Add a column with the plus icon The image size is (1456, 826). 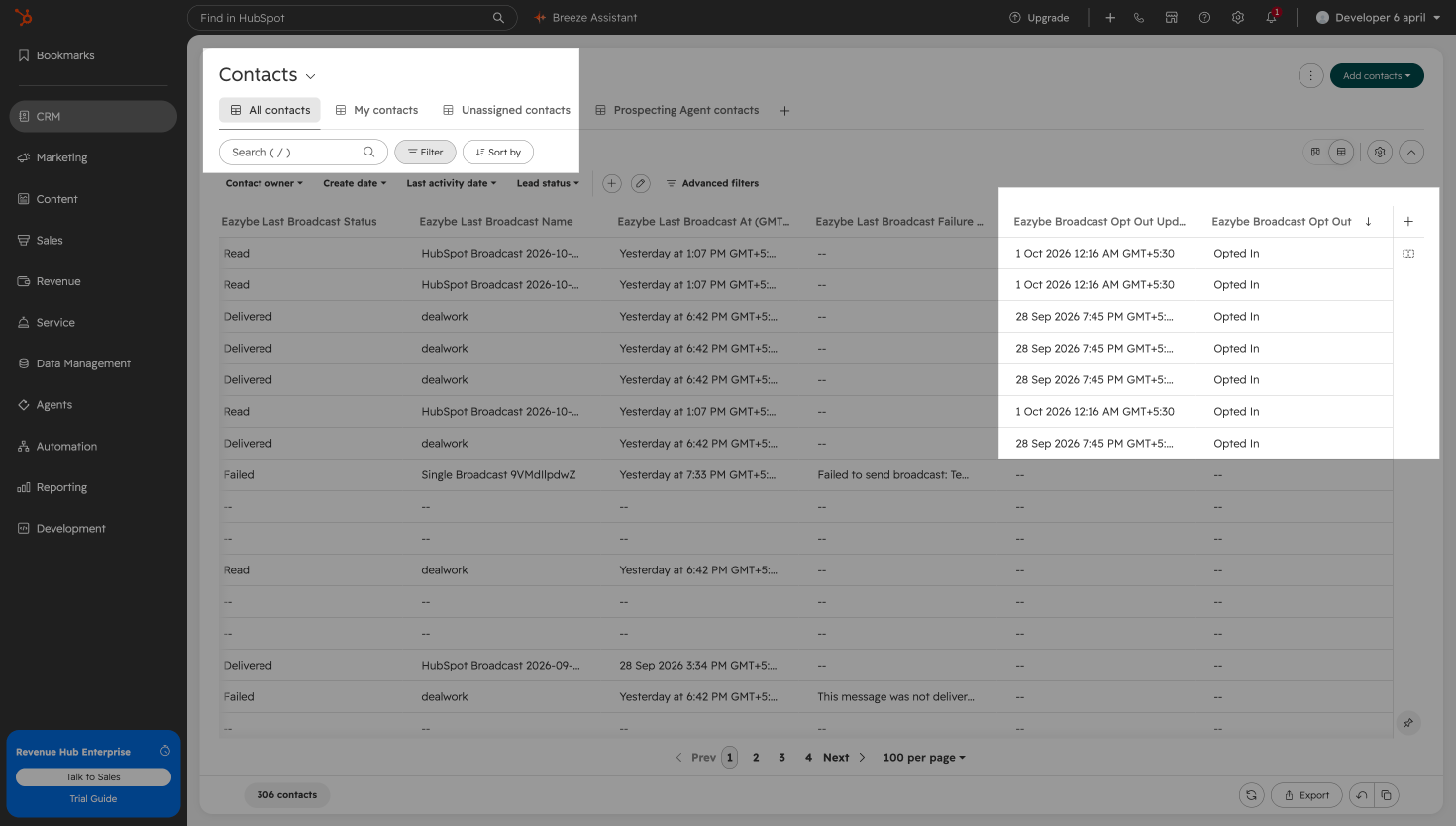[x=1408, y=222]
